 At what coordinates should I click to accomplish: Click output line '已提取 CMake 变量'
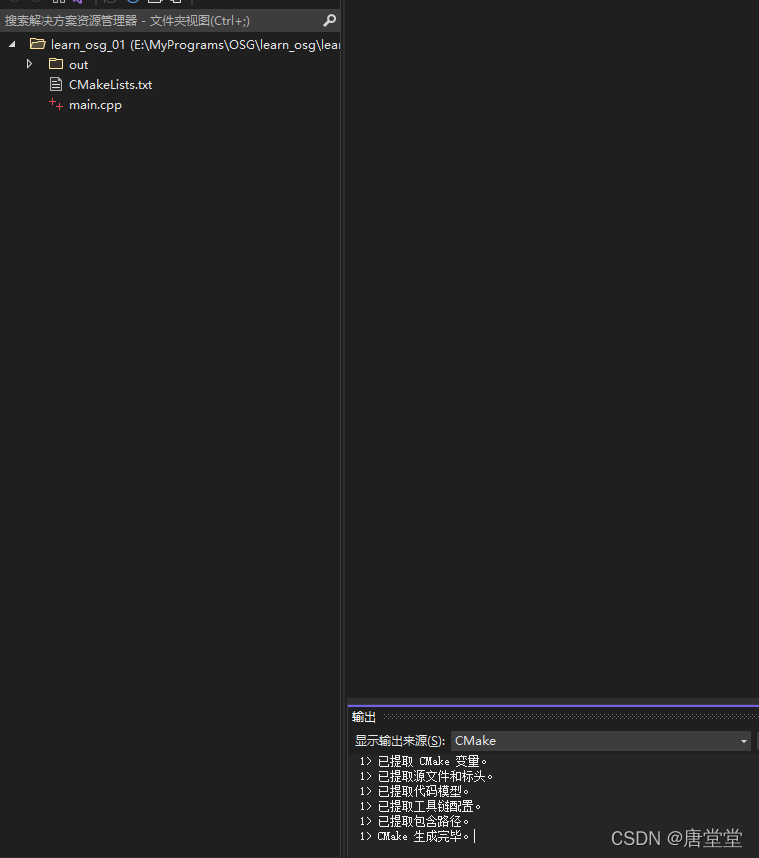pos(423,761)
